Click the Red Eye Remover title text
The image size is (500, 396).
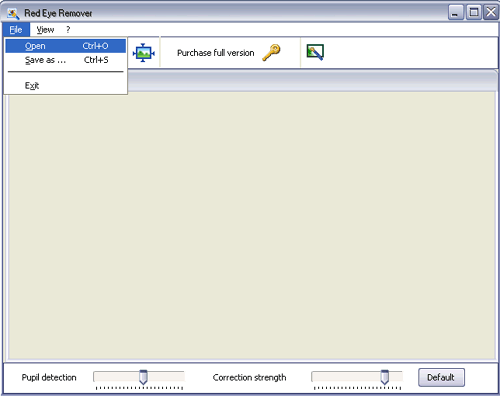click(58, 13)
